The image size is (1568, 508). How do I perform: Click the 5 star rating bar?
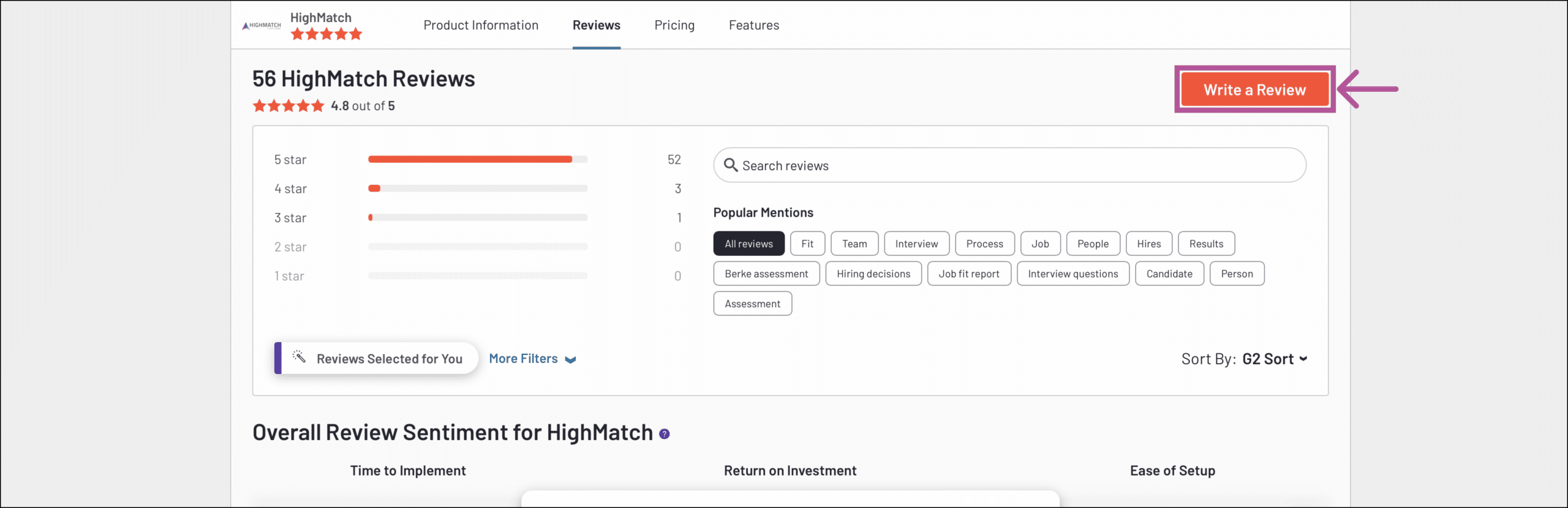477,159
